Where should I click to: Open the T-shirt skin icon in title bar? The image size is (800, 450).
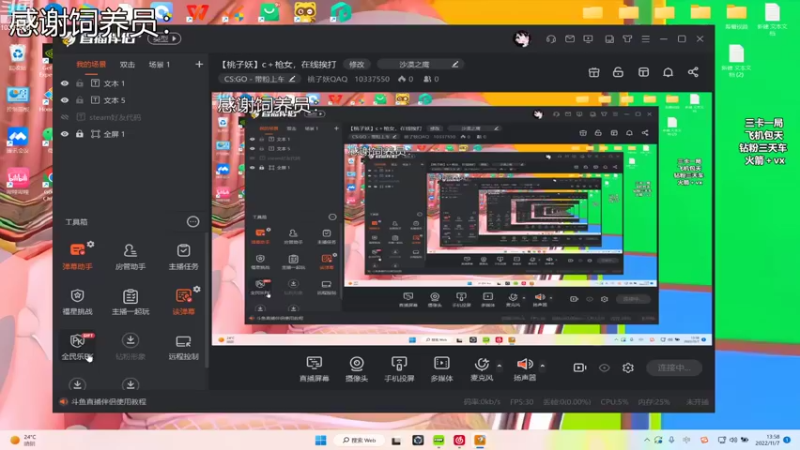(x=628, y=39)
